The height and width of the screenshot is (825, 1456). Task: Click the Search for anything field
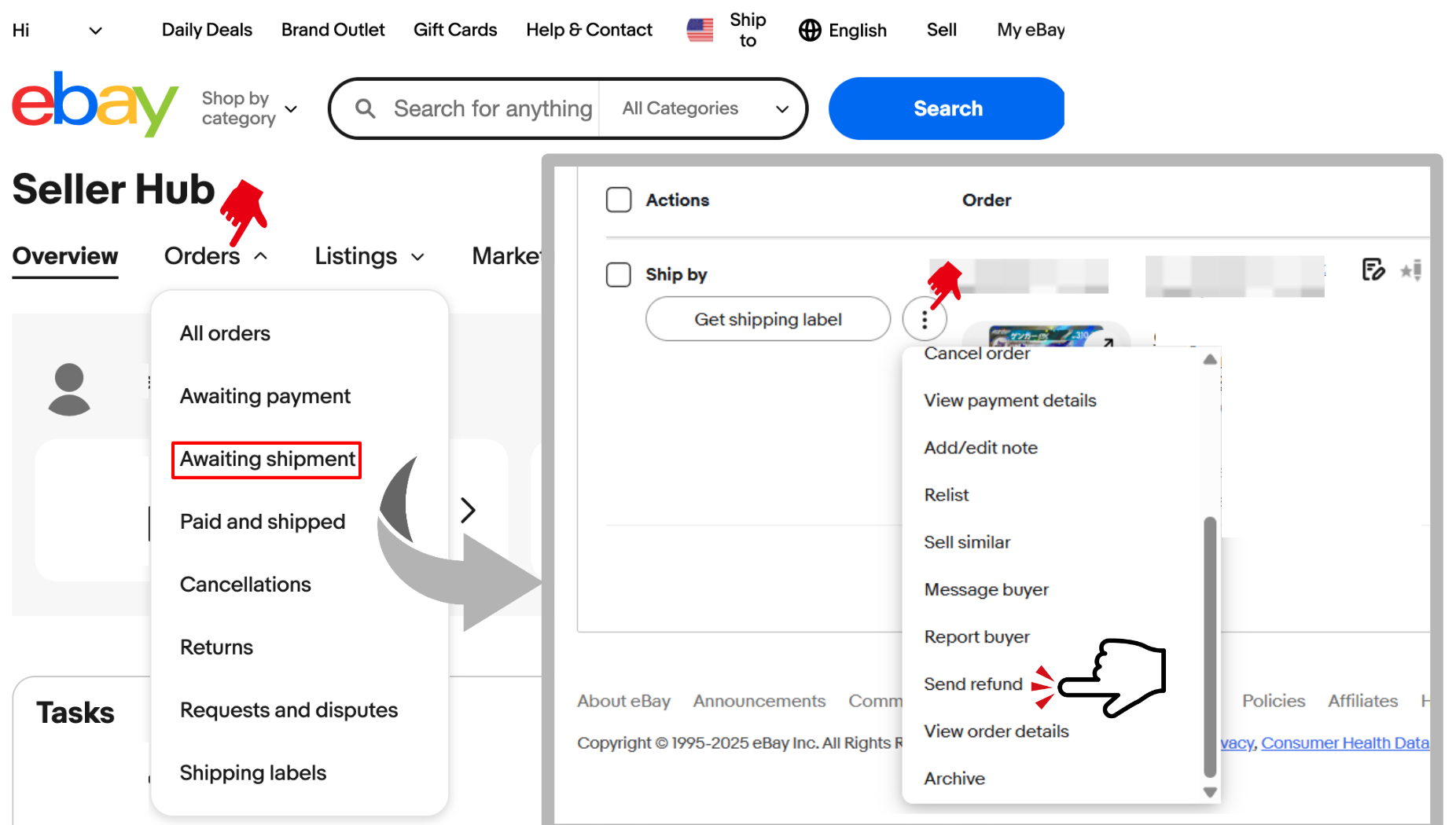point(492,108)
